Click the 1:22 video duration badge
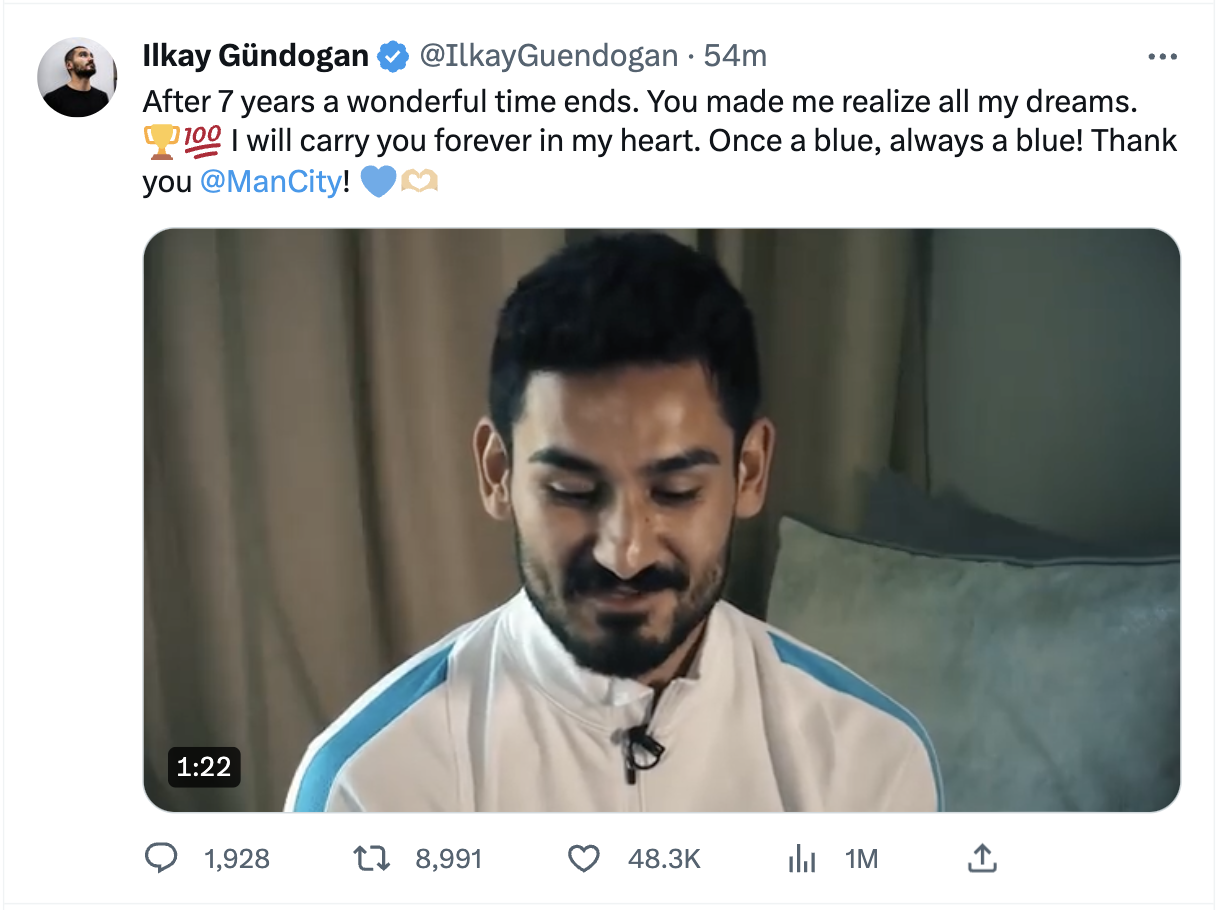 [x=204, y=766]
